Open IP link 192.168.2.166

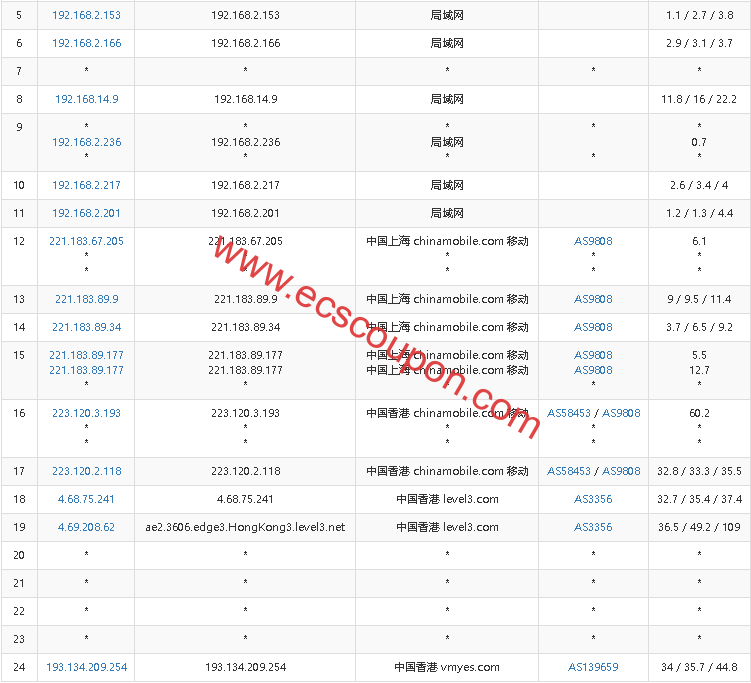[86, 43]
